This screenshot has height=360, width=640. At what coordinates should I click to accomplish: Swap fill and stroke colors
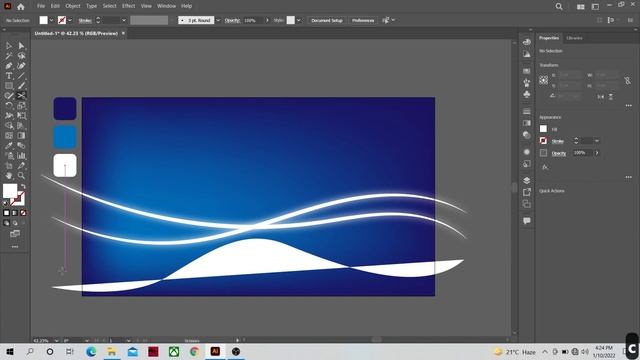click(23, 187)
